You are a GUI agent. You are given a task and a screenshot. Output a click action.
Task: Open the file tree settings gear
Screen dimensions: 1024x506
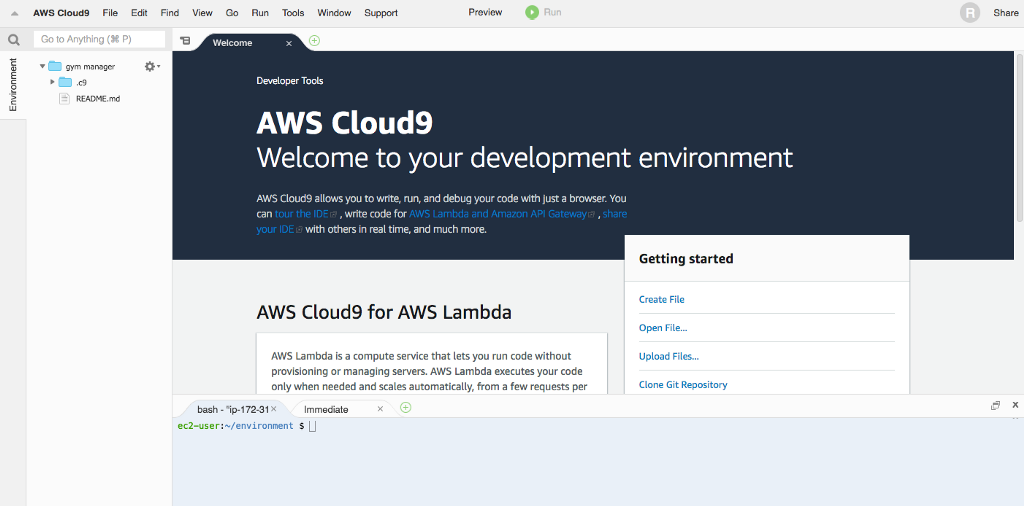point(150,66)
